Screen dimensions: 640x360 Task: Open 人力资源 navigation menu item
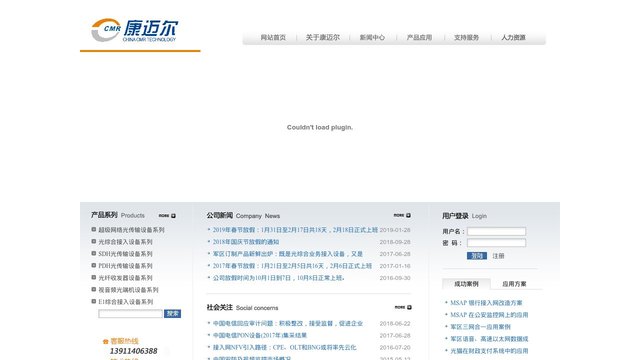pyautogui.click(x=513, y=38)
